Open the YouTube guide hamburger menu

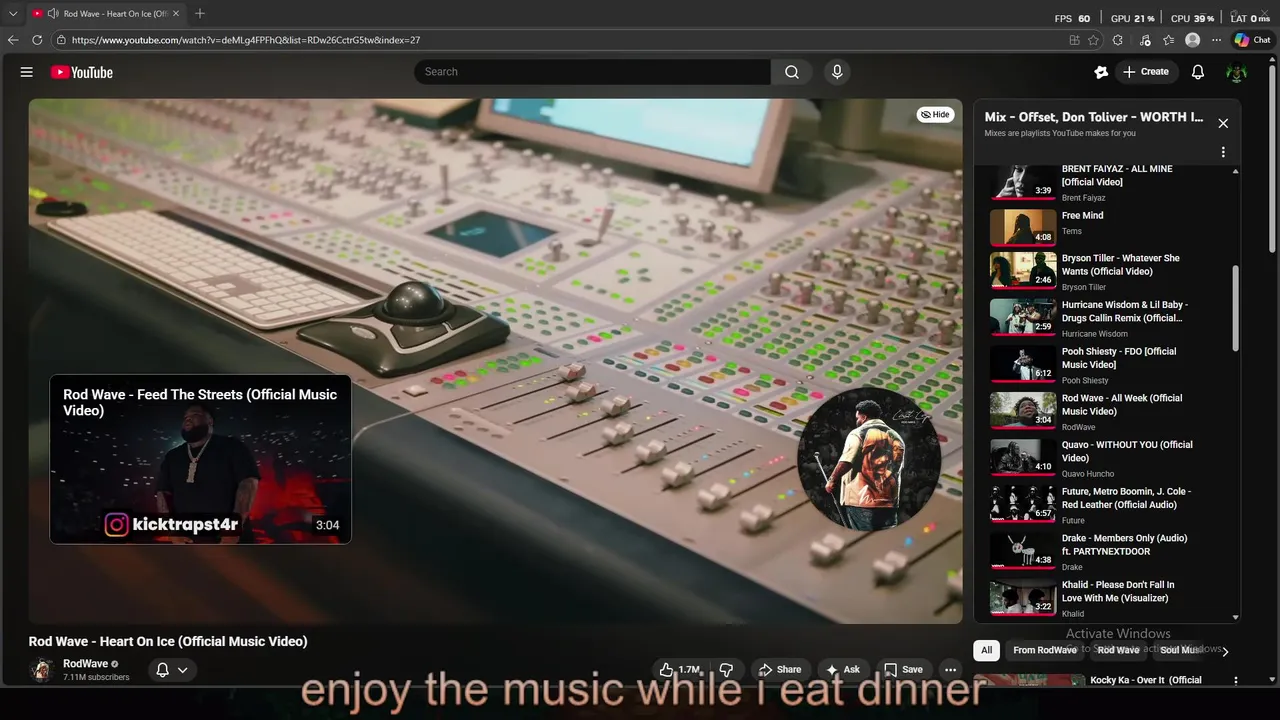click(x=27, y=72)
